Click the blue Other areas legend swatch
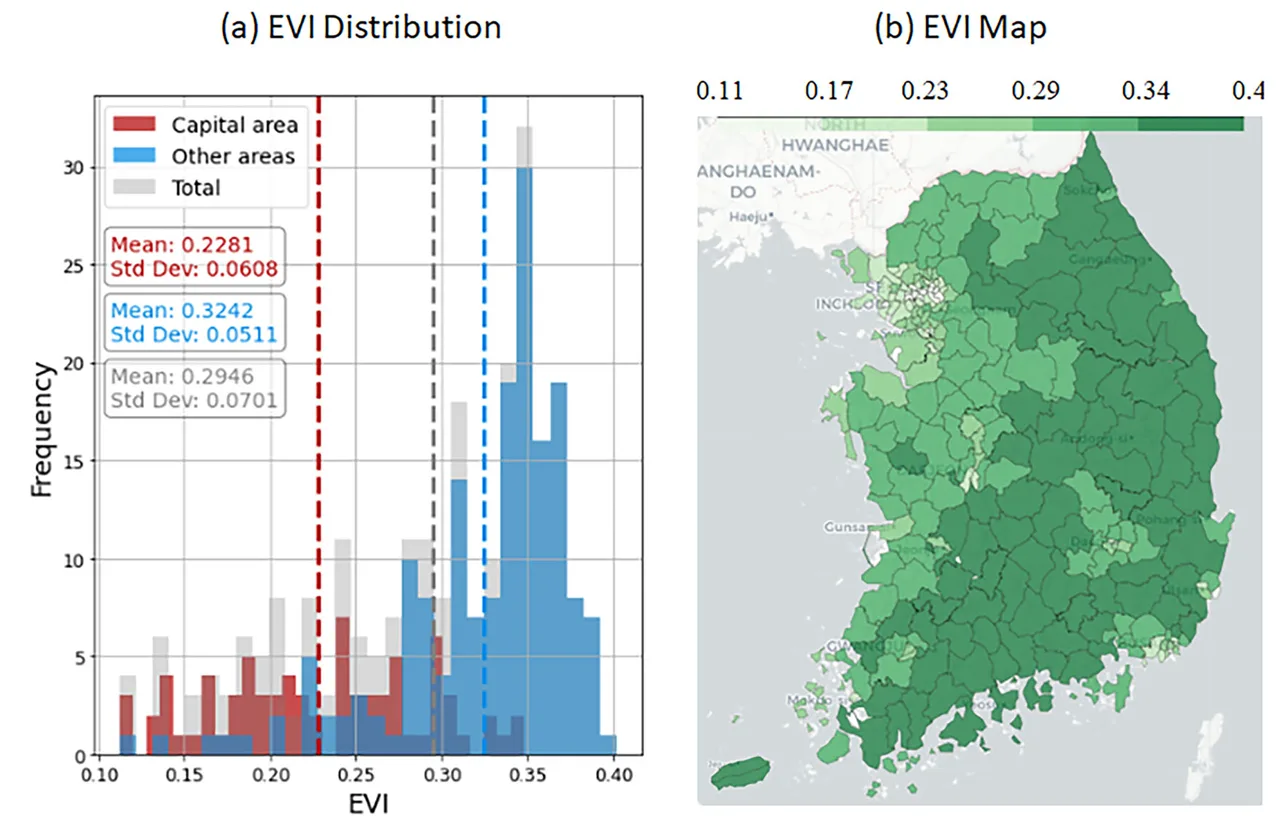1282x826 pixels. 135,156
